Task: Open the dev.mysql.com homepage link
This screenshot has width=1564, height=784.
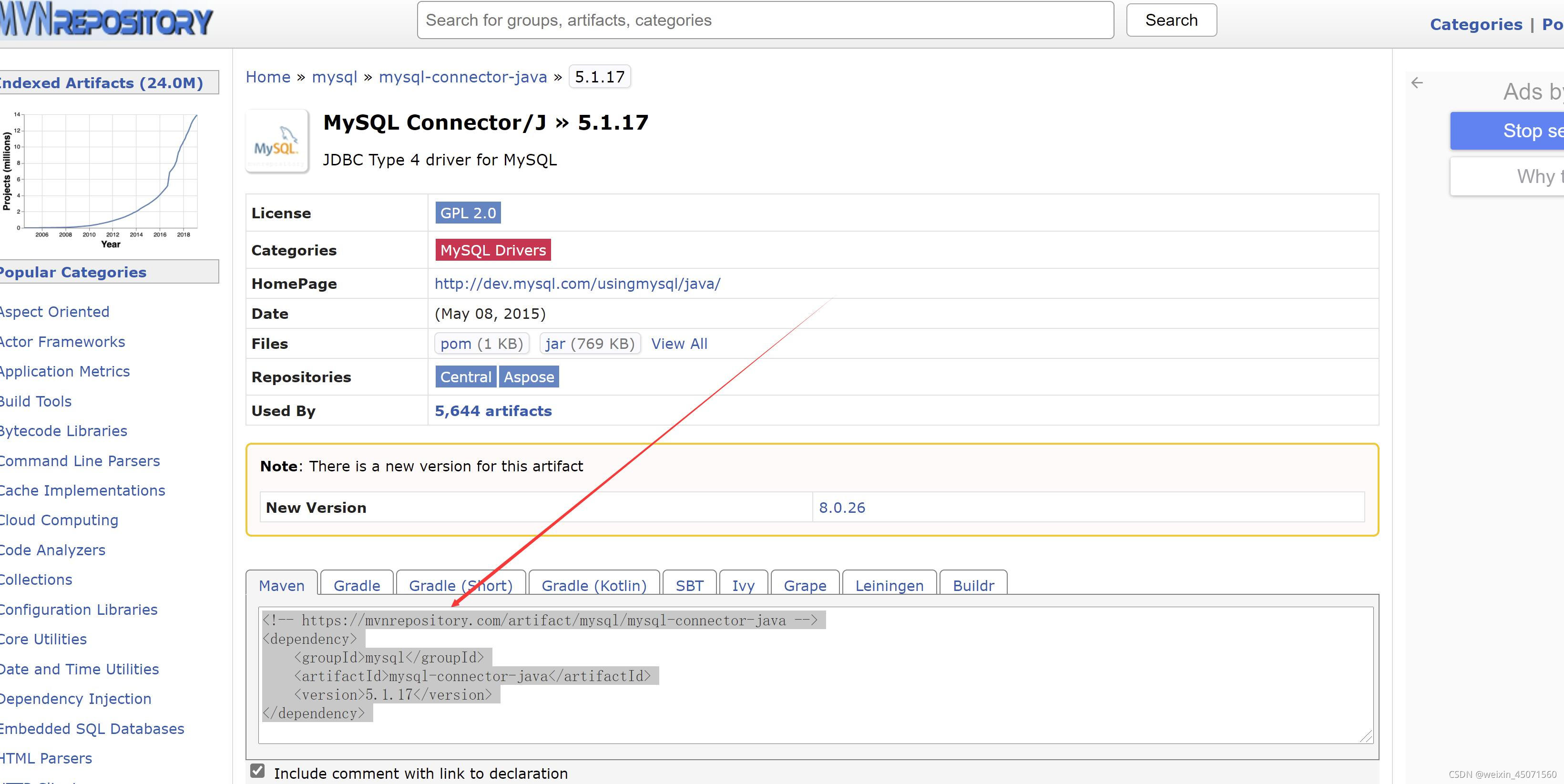Action: [x=577, y=284]
